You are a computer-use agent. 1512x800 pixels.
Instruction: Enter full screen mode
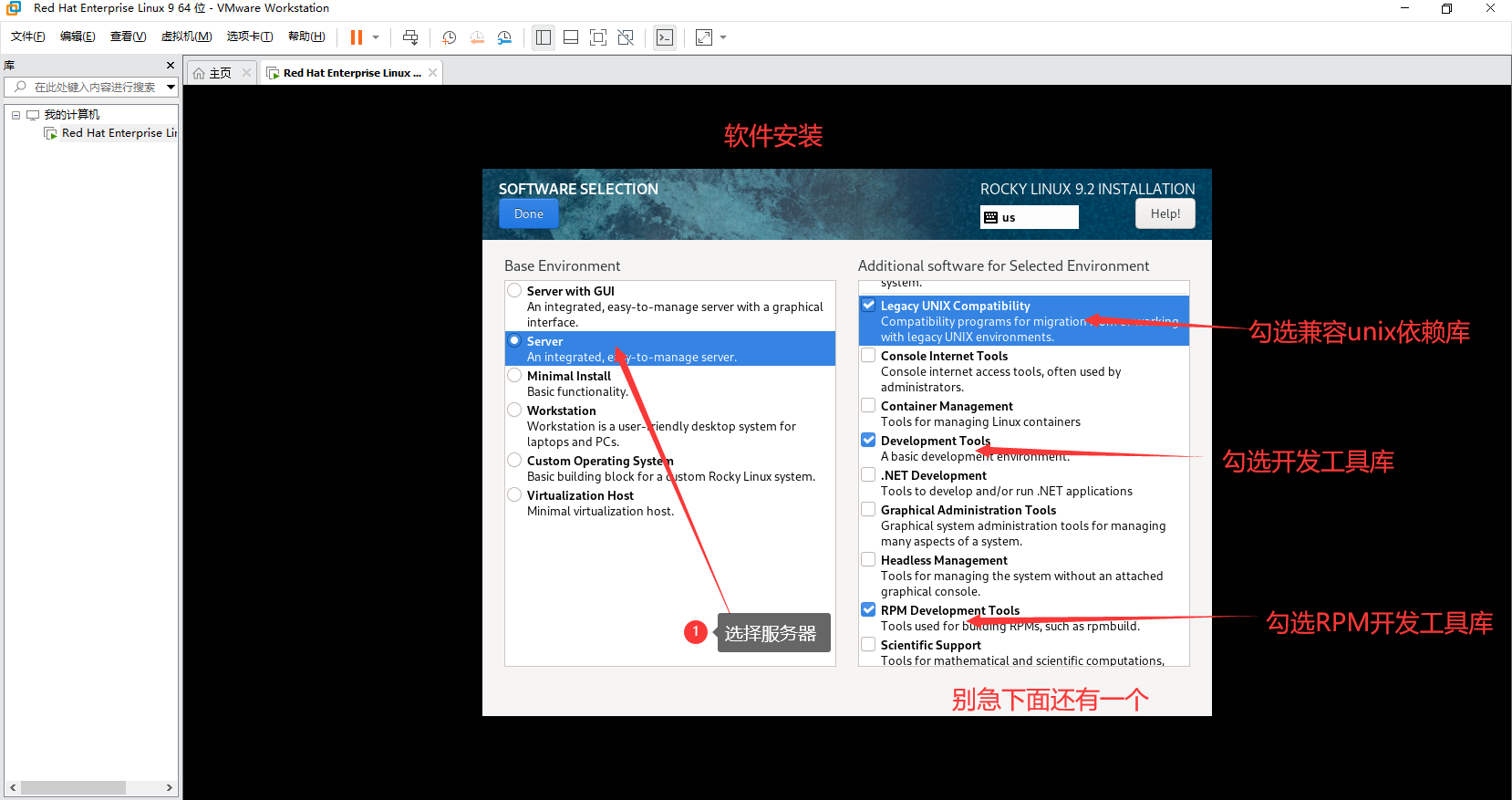pyautogui.click(x=598, y=37)
